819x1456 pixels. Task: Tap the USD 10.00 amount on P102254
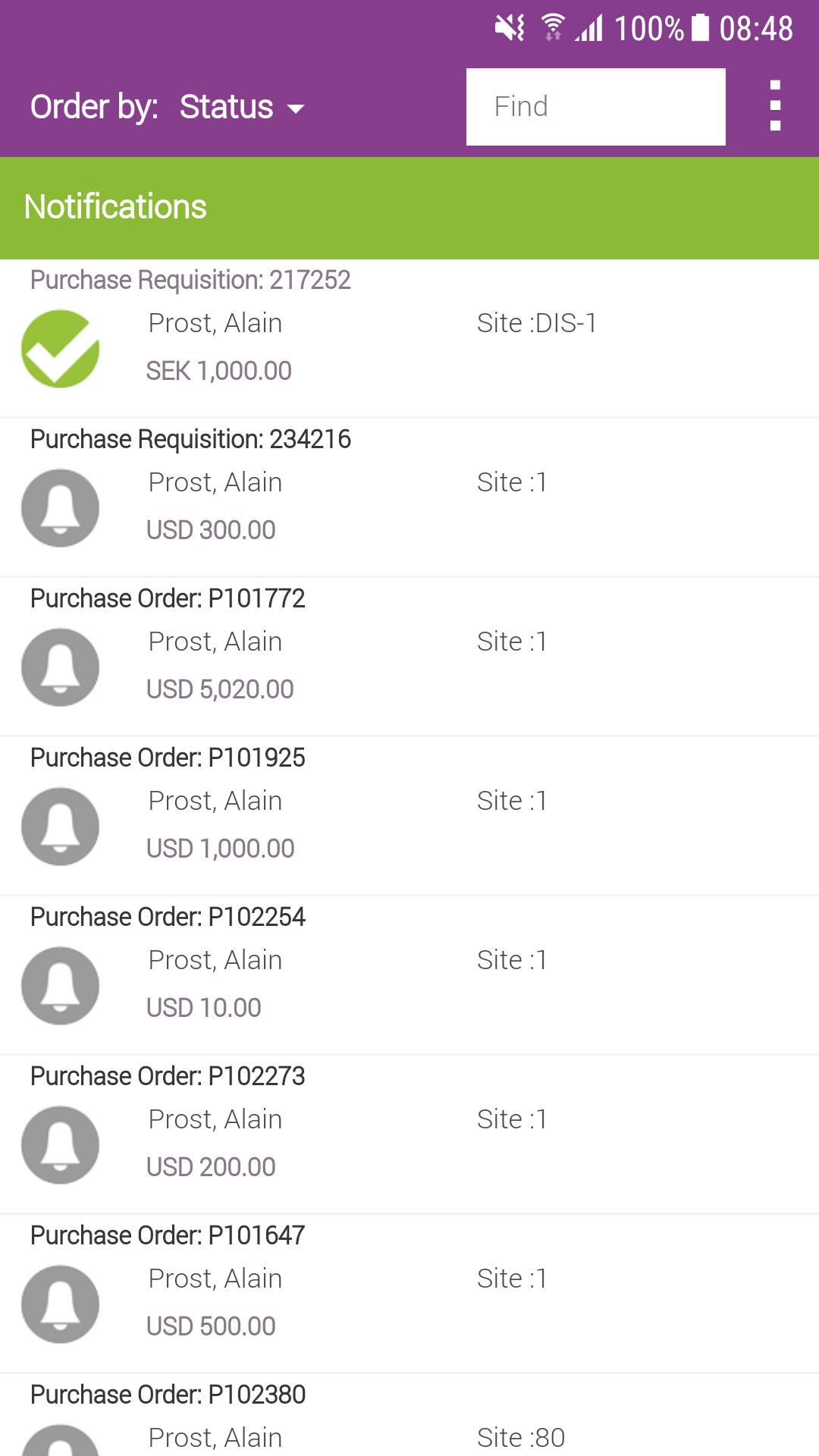pos(204,1008)
